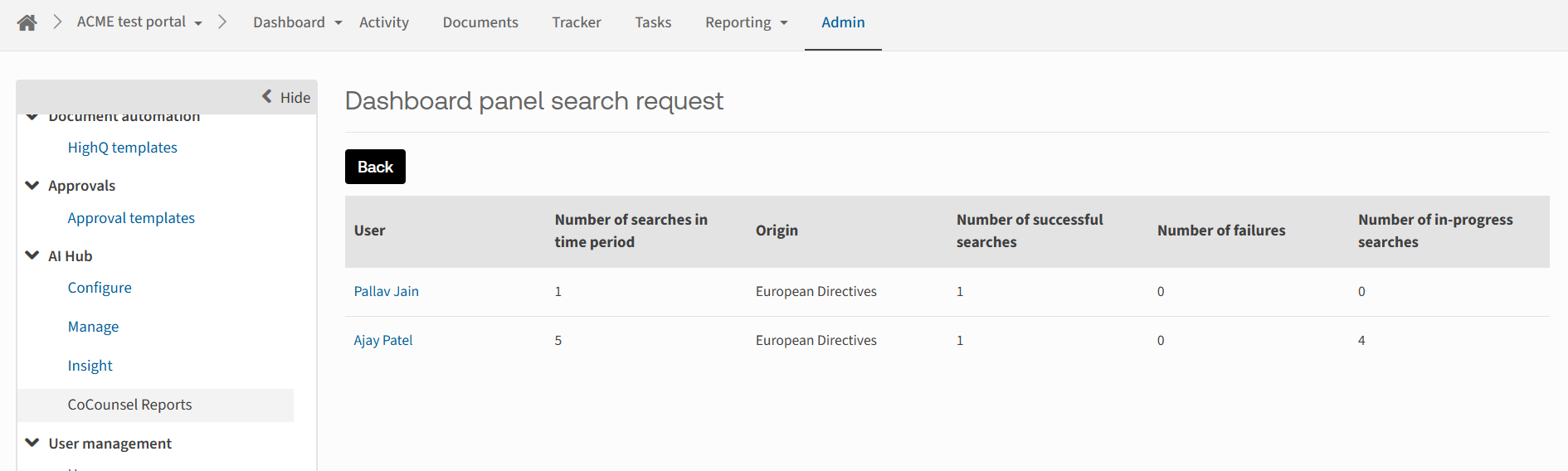Click the Insight sidebar link

click(x=90, y=366)
